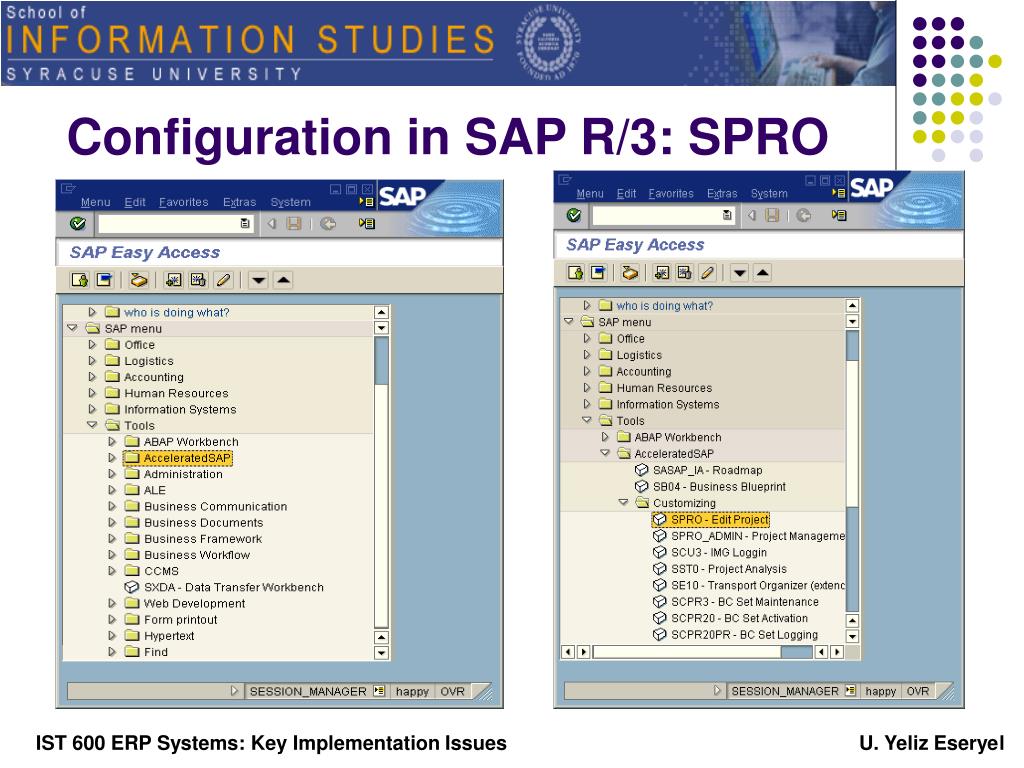Collapse AcceleratedSAP folder in right window tree
Viewport: 1024px width, 768px height.
[x=605, y=453]
